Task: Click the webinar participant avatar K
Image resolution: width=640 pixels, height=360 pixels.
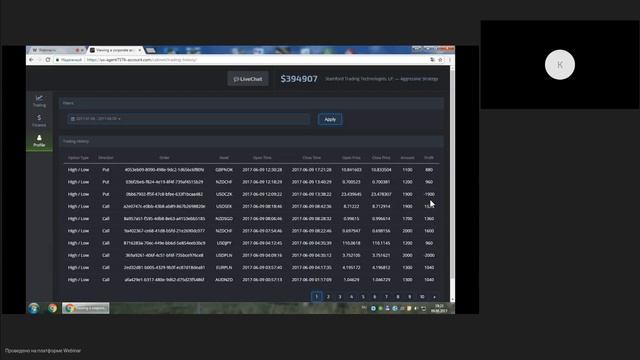Action: coord(560,64)
